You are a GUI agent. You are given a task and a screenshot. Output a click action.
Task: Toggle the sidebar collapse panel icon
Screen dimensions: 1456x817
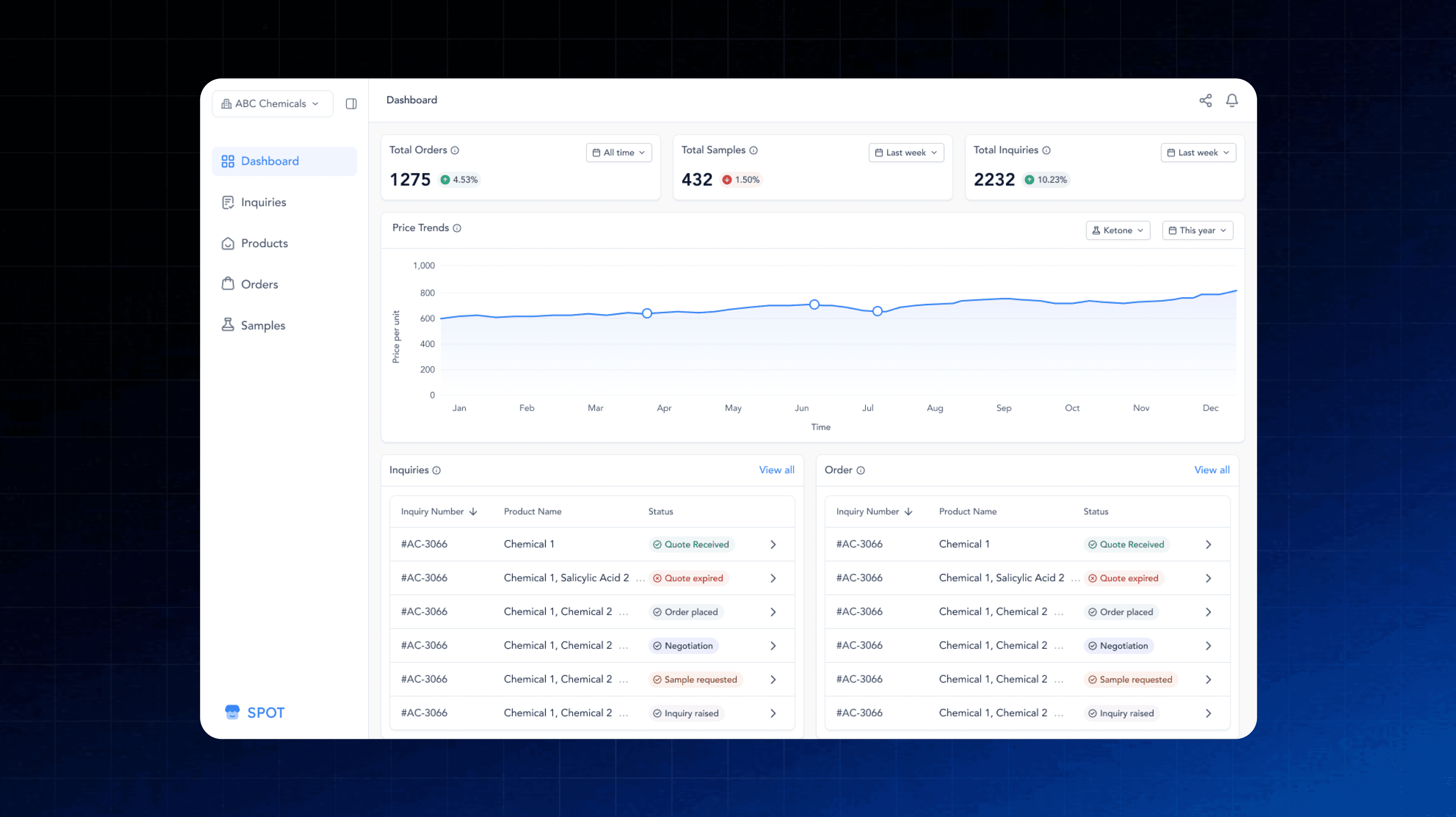[351, 103]
